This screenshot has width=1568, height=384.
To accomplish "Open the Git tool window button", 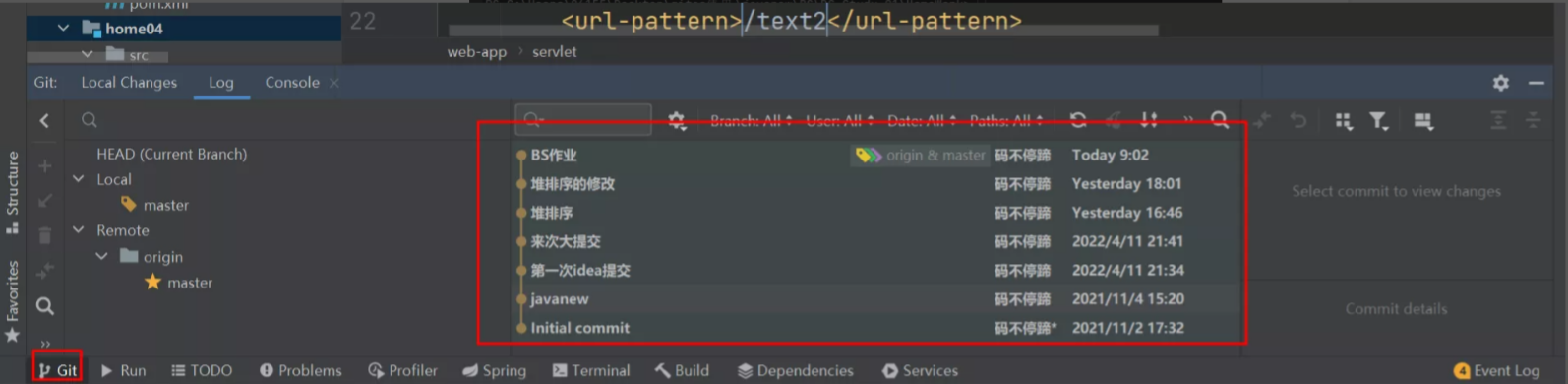I will [x=57, y=370].
